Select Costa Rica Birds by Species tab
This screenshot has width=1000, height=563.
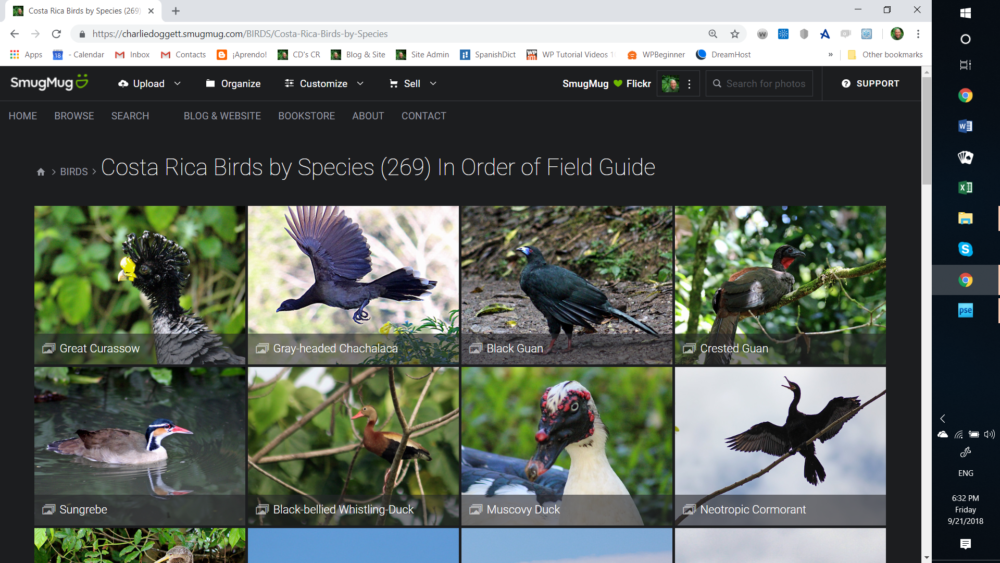pyautogui.click(x=84, y=11)
